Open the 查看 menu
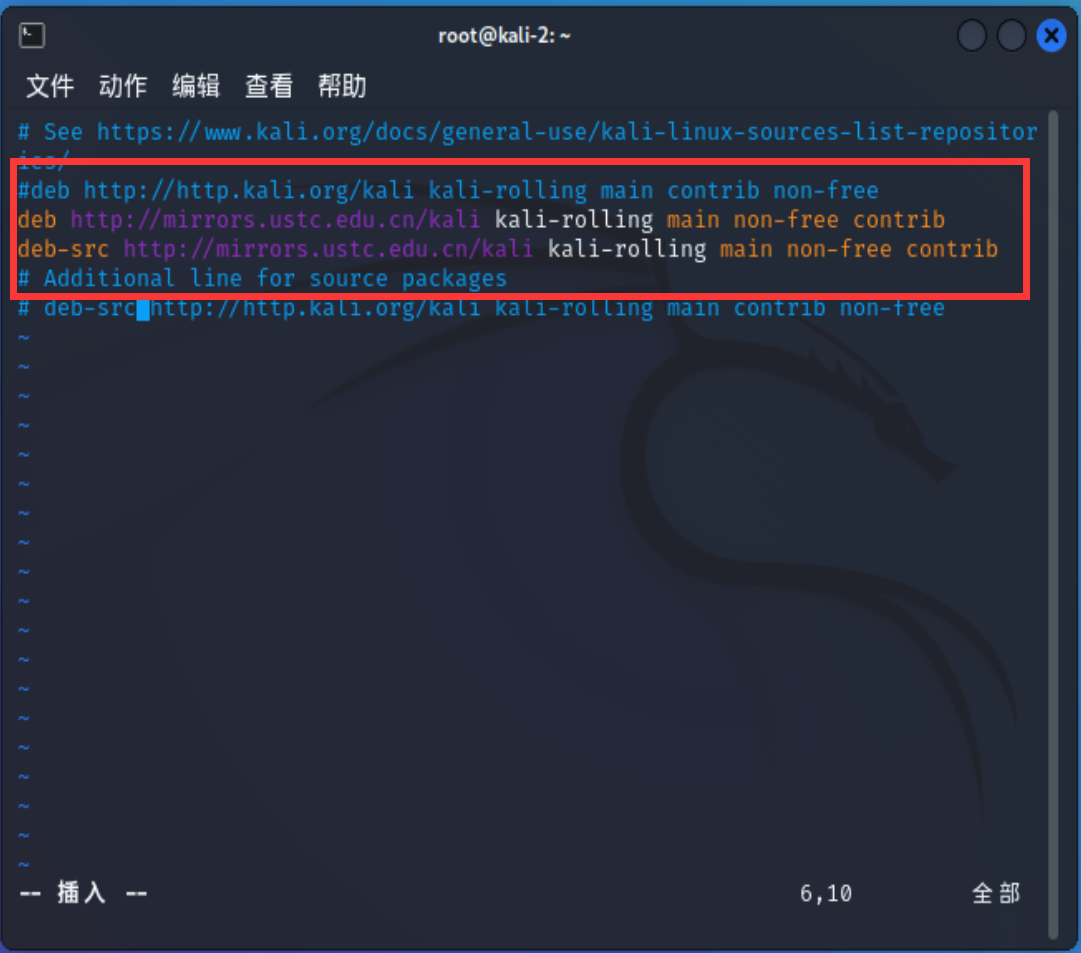Viewport: 1081px width, 953px height. click(x=268, y=86)
